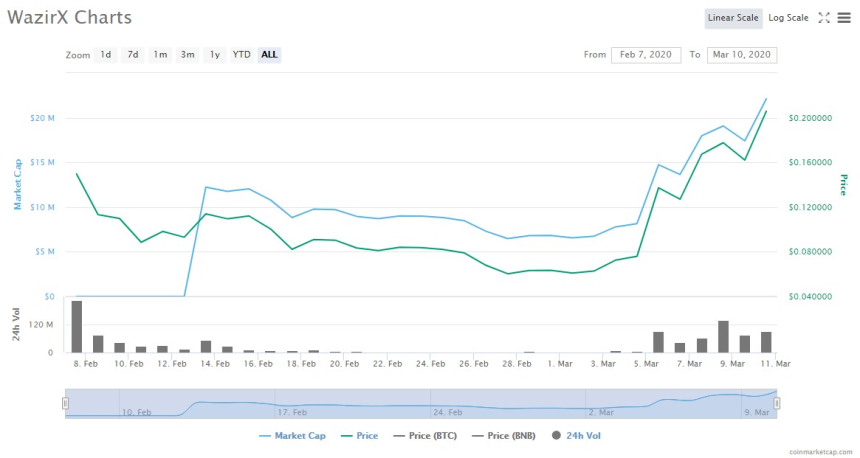Toggle 24h Vol legend item

(x=575, y=435)
